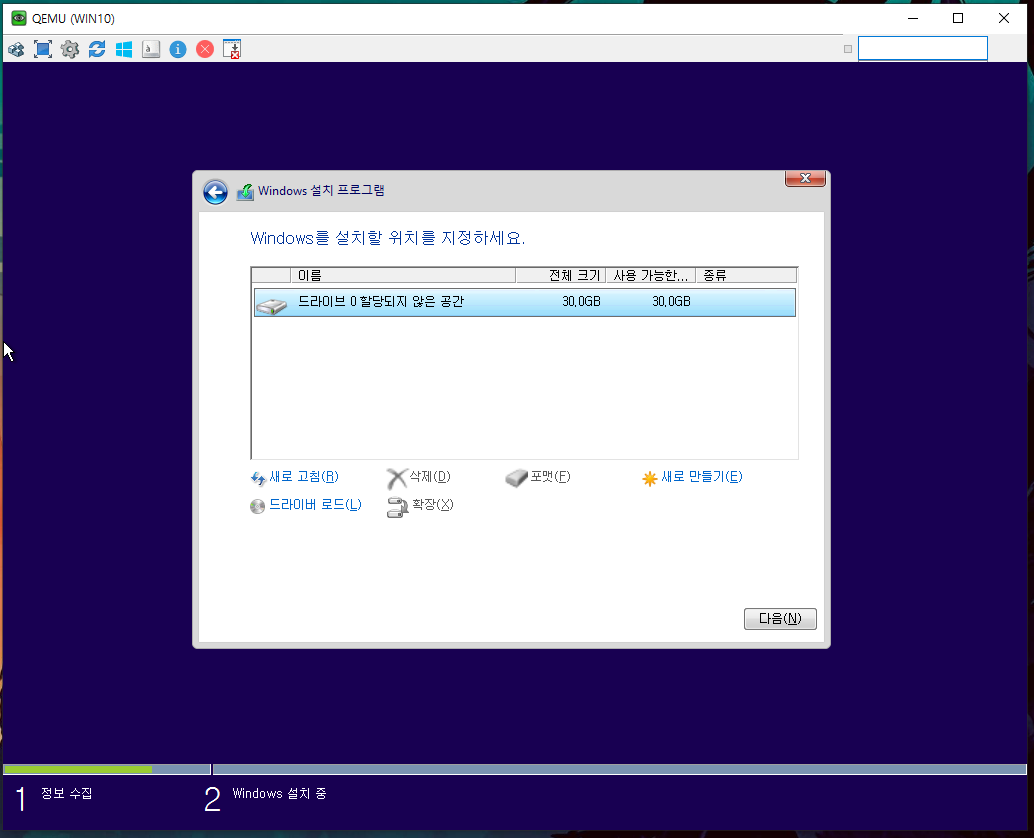Click the green setup progress bar
Viewport: 1034px width, 838px height.
coord(78,769)
